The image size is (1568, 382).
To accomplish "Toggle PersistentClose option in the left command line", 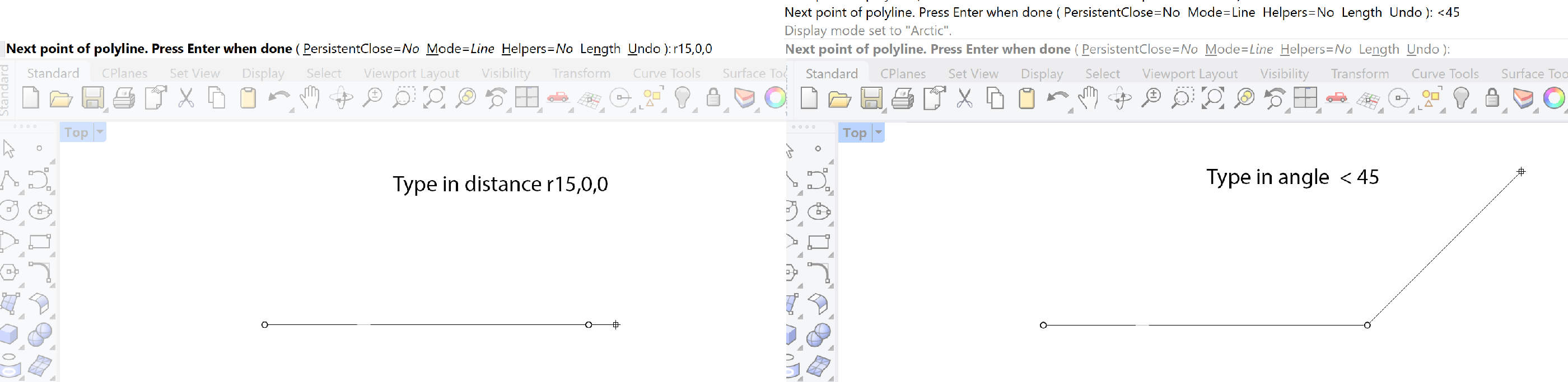I will (361, 49).
